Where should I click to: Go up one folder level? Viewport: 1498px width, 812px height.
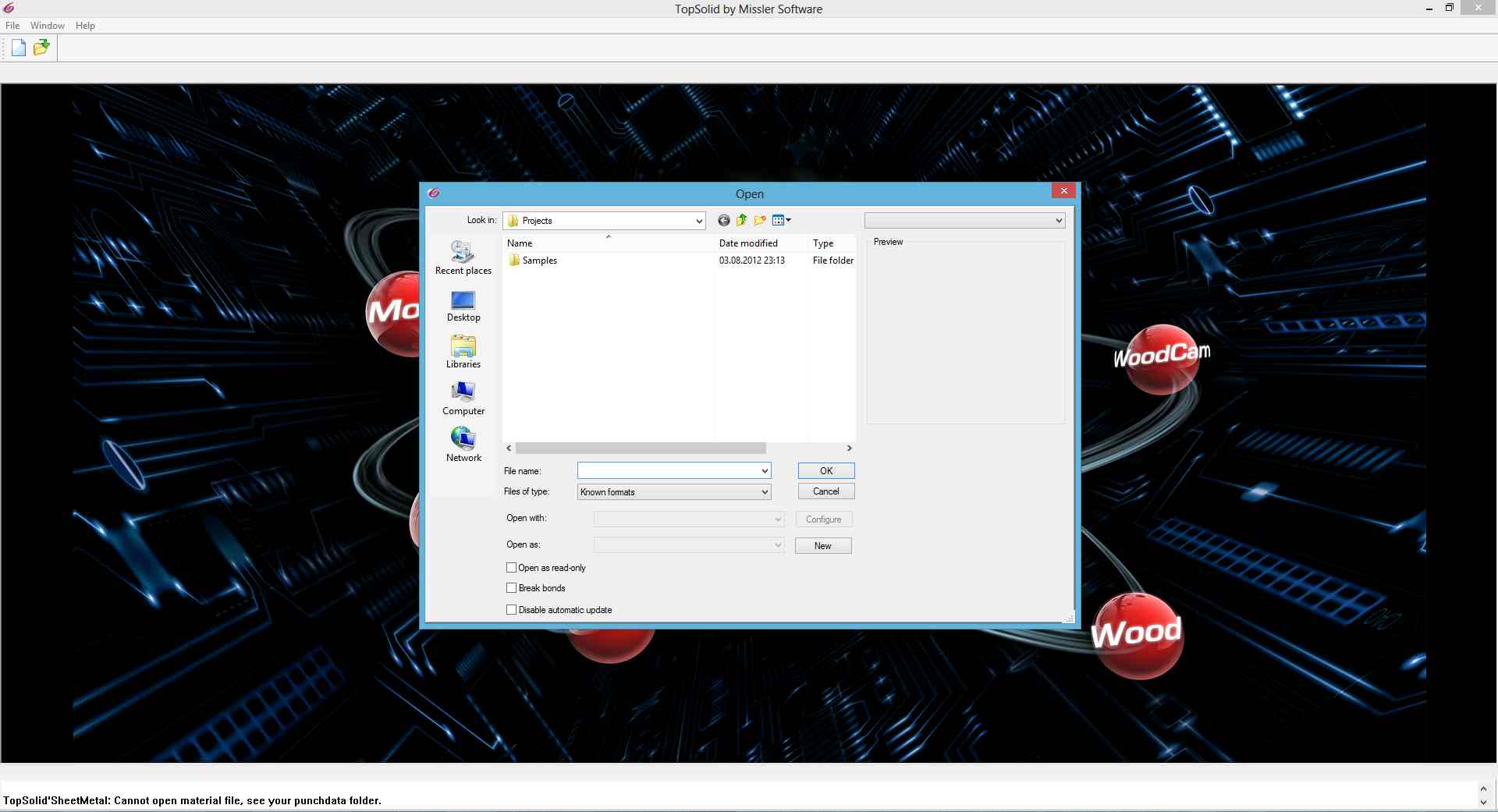[742, 221]
